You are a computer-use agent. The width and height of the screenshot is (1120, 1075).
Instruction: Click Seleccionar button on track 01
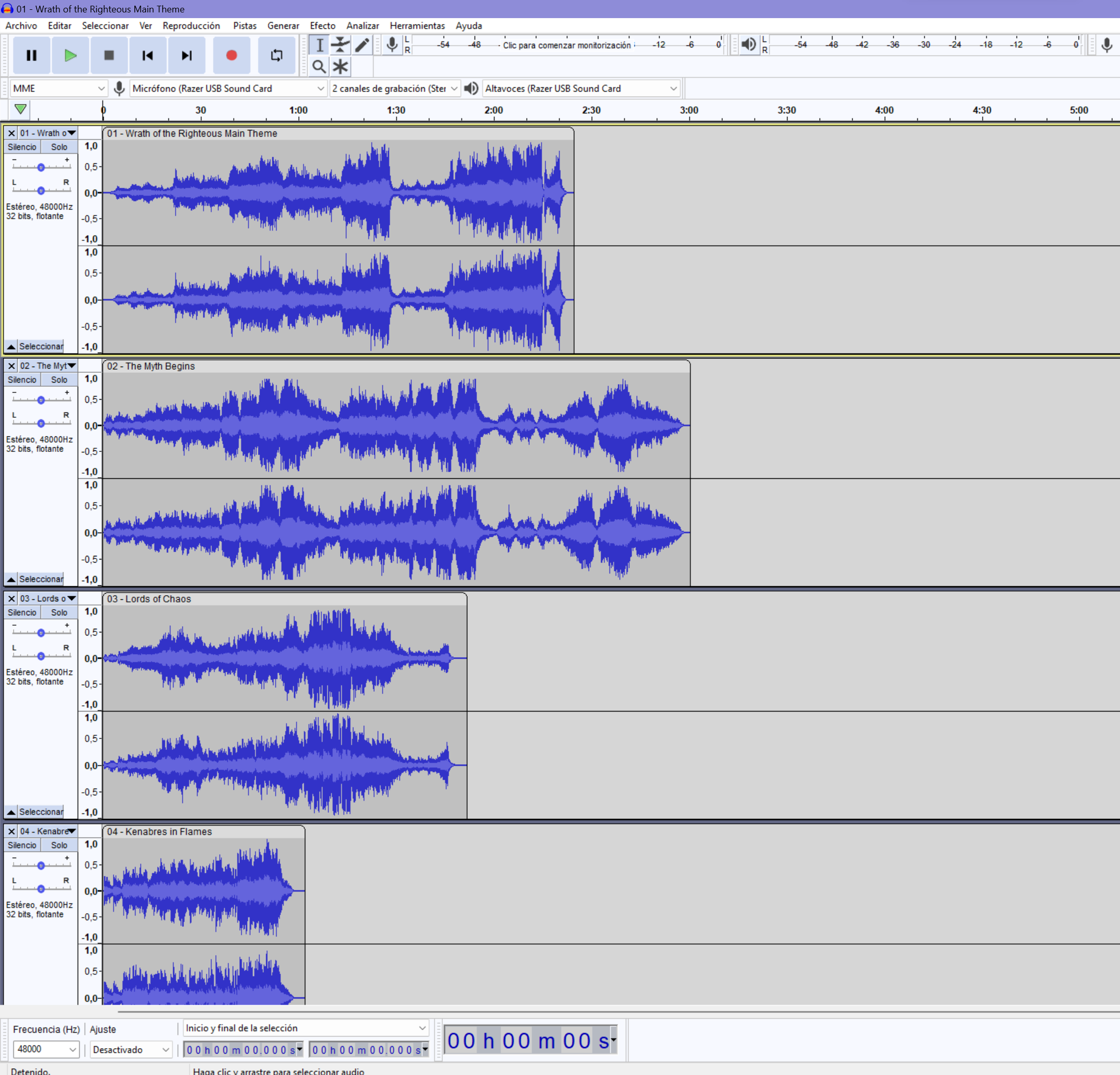[x=40, y=346]
